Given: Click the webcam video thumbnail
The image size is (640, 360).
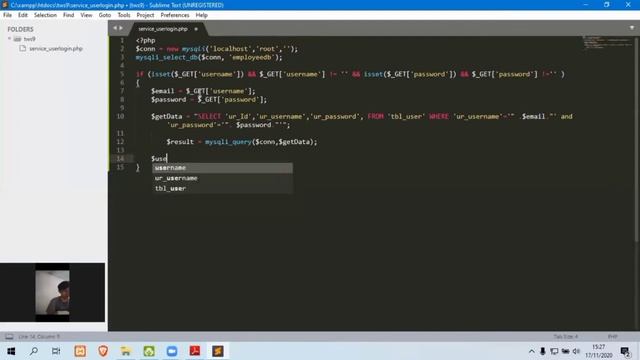Looking at the screenshot, I should (52, 293).
